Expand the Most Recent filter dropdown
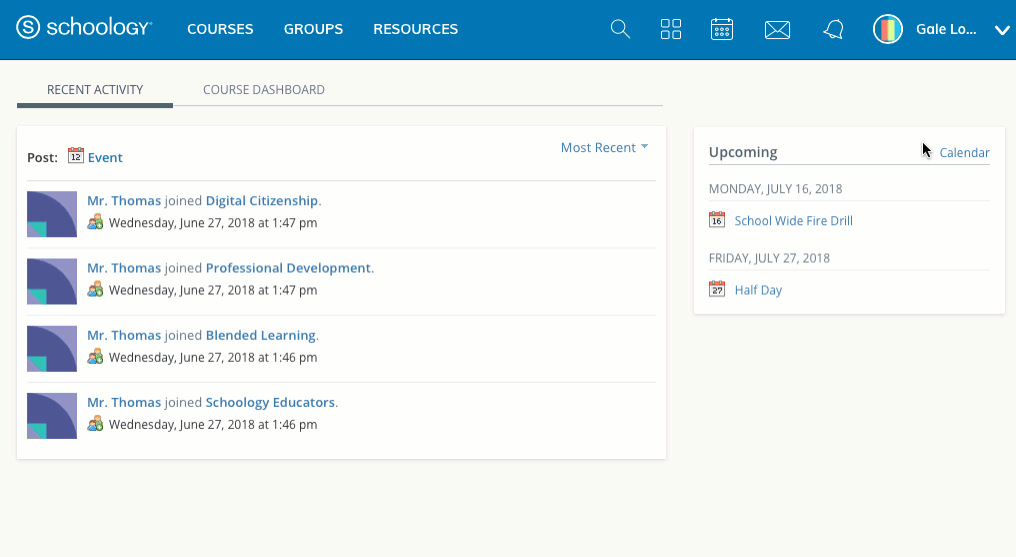The width and height of the screenshot is (1016, 557). pos(604,148)
